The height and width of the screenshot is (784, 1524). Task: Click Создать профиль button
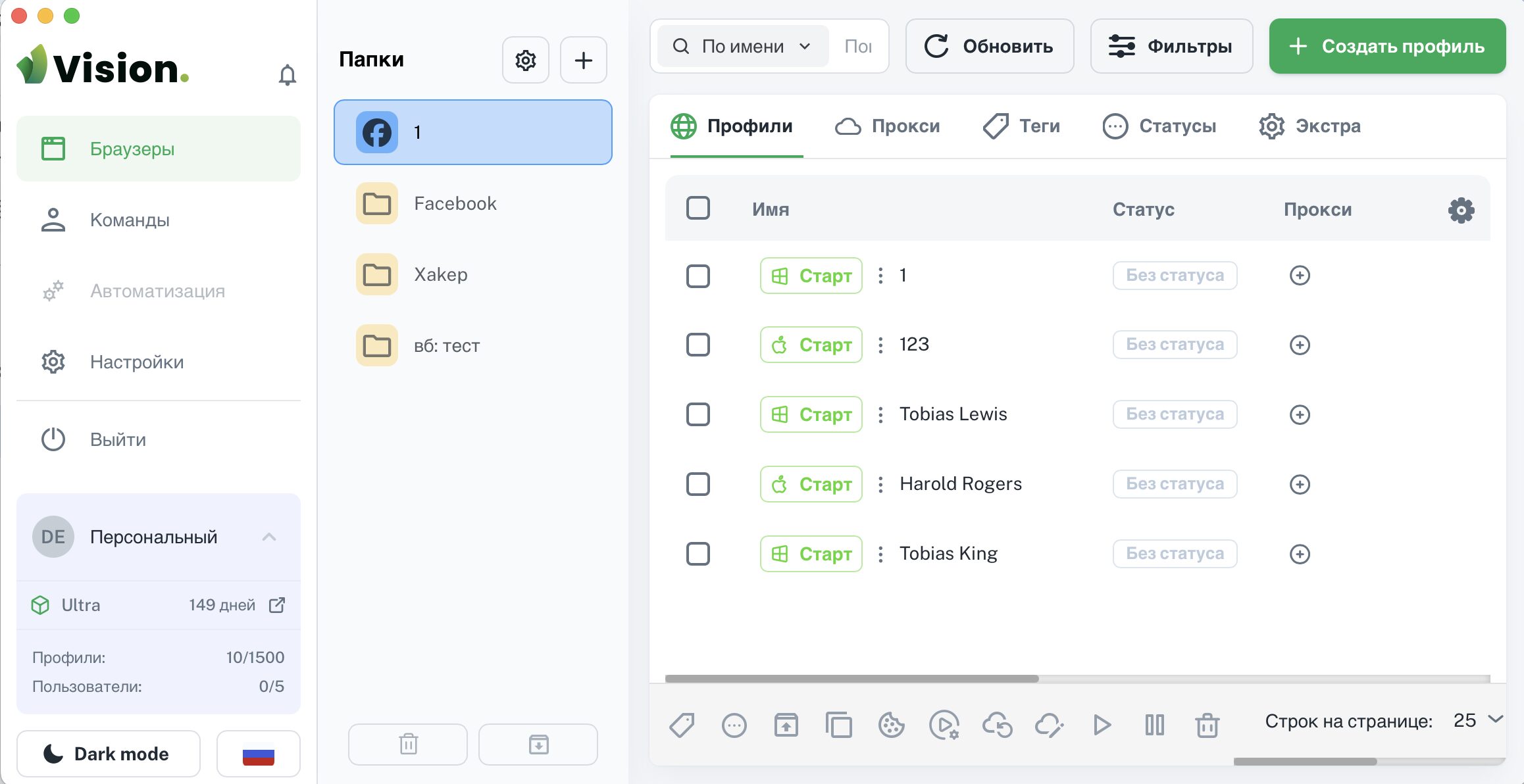pos(1387,46)
